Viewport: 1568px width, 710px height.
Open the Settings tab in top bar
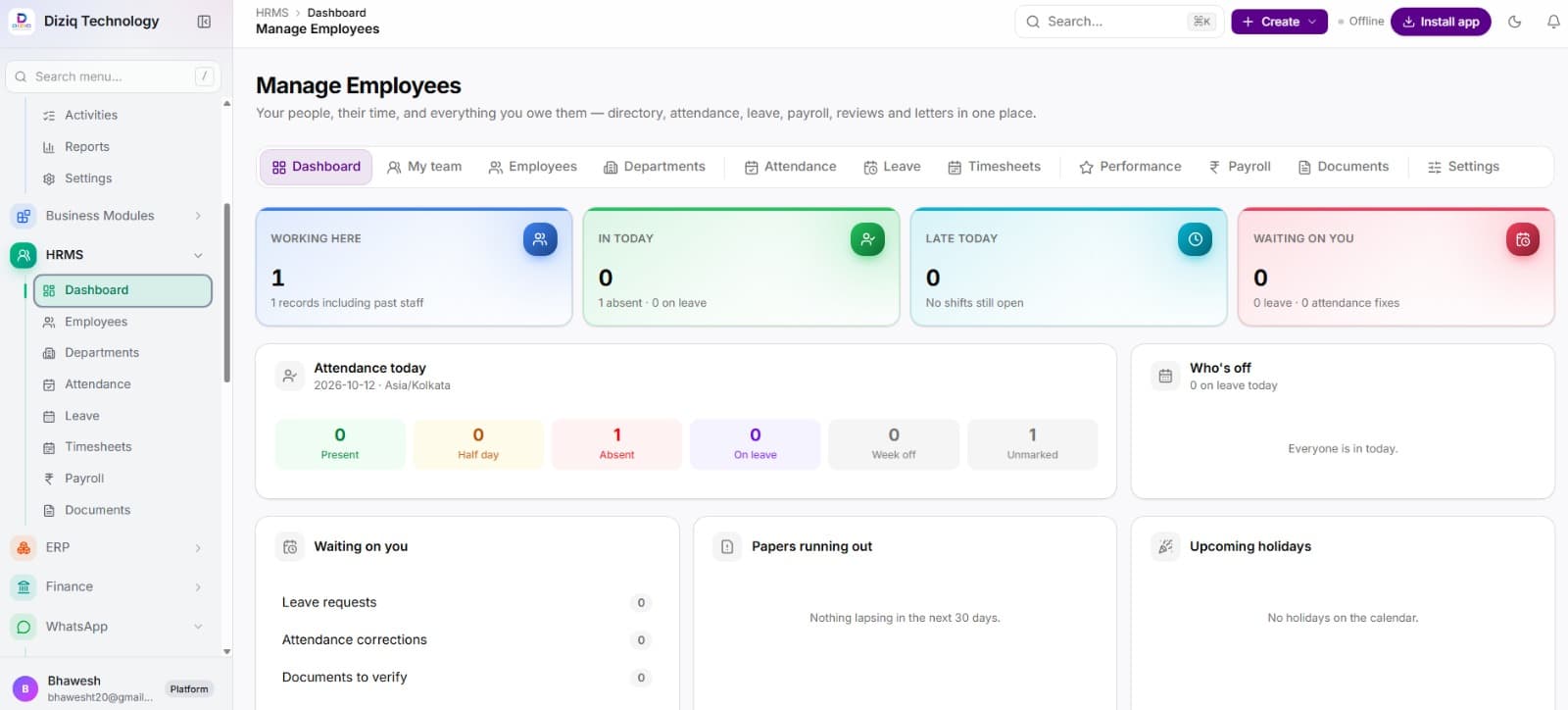point(1463,167)
